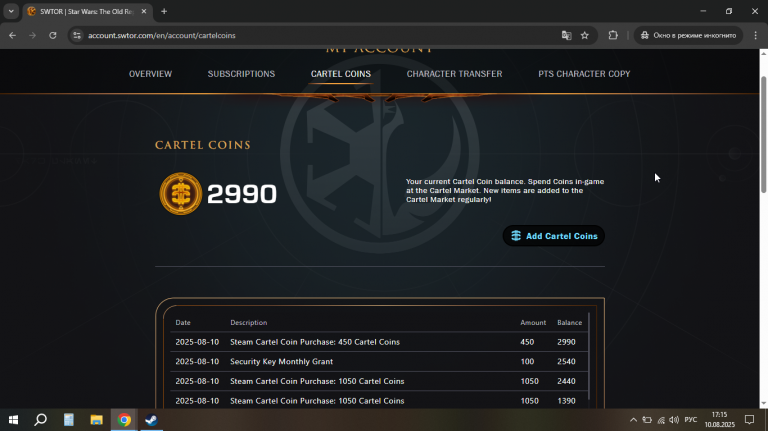This screenshot has width=768, height=431.
Task: Open the clock and calendar flyout
Action: pyautogui.click(x=720, y=420)
